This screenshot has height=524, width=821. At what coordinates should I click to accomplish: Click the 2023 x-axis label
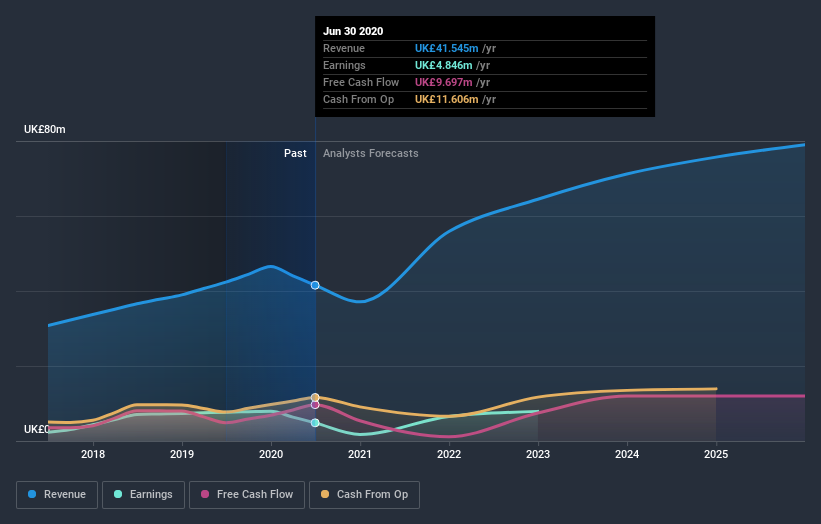pyautogui.click(x=538, y=454)
